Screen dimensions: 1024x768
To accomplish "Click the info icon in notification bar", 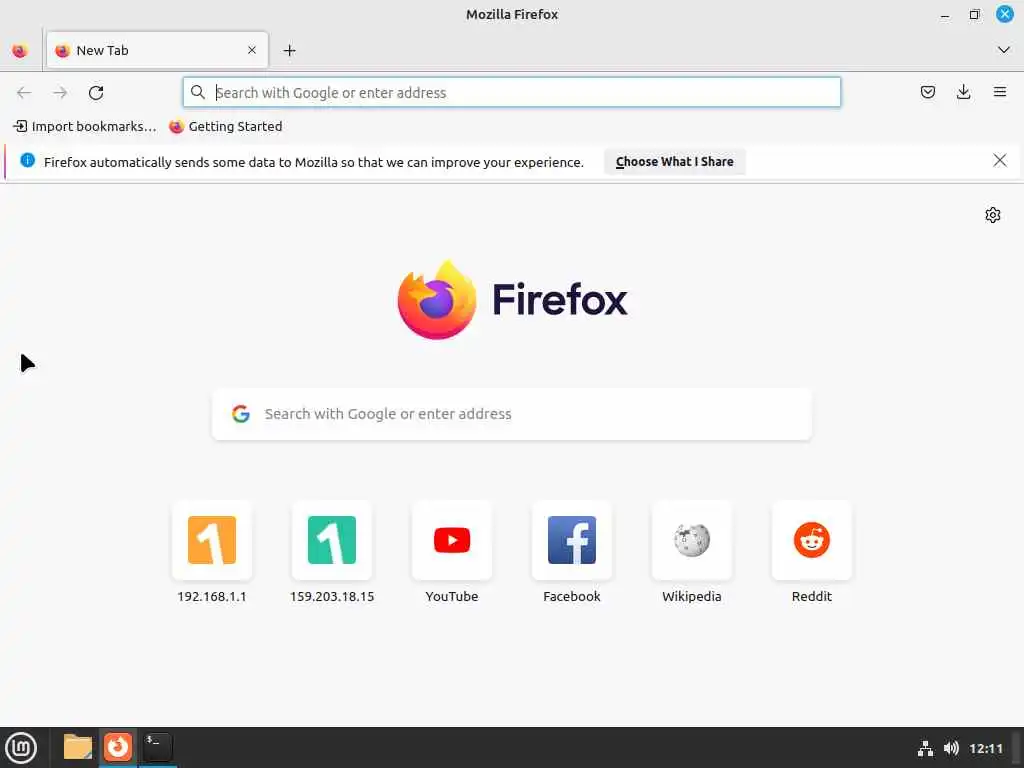I will pyautogui.click(x=27, y=161).
